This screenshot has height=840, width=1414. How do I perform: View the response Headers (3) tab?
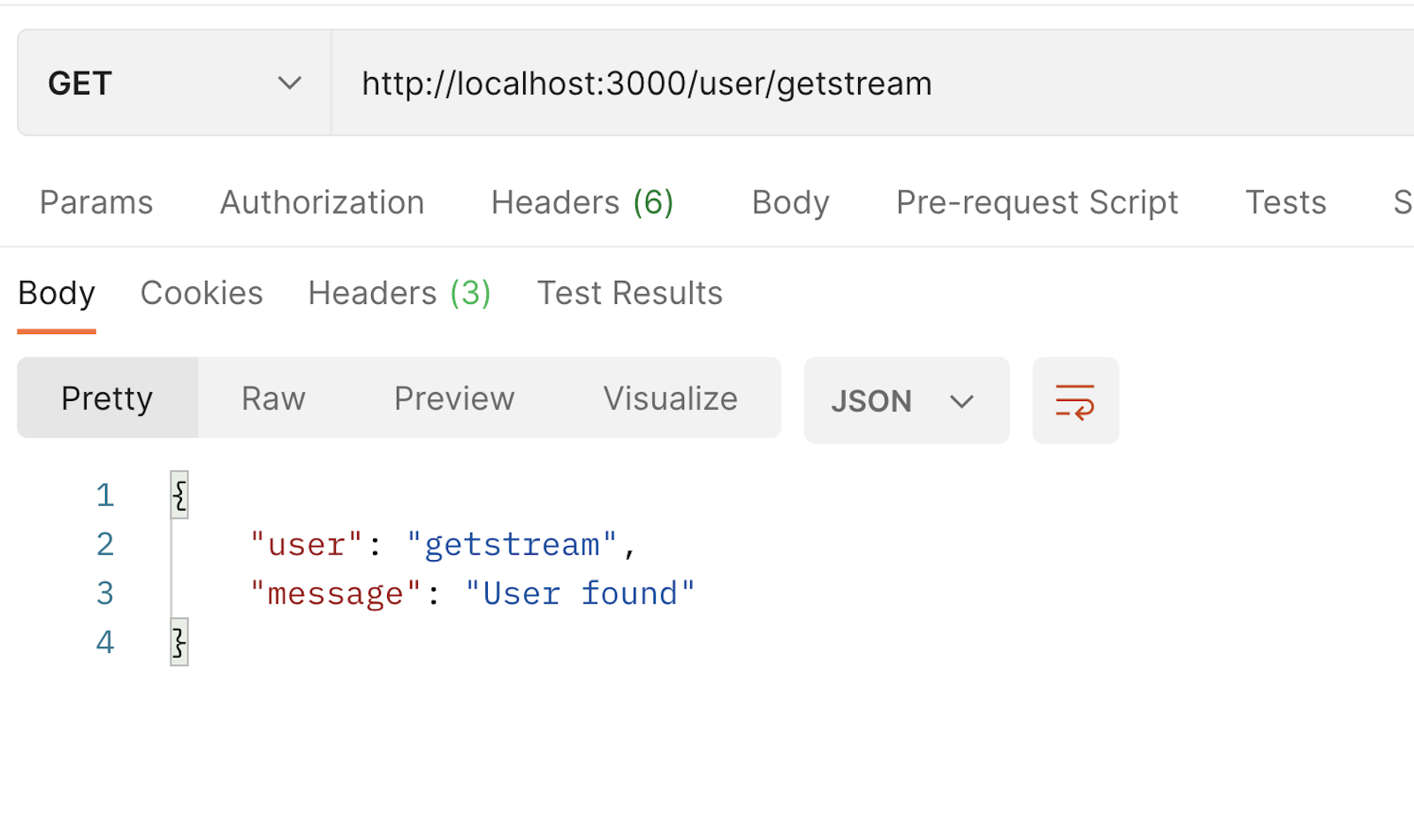pos(399,292)
